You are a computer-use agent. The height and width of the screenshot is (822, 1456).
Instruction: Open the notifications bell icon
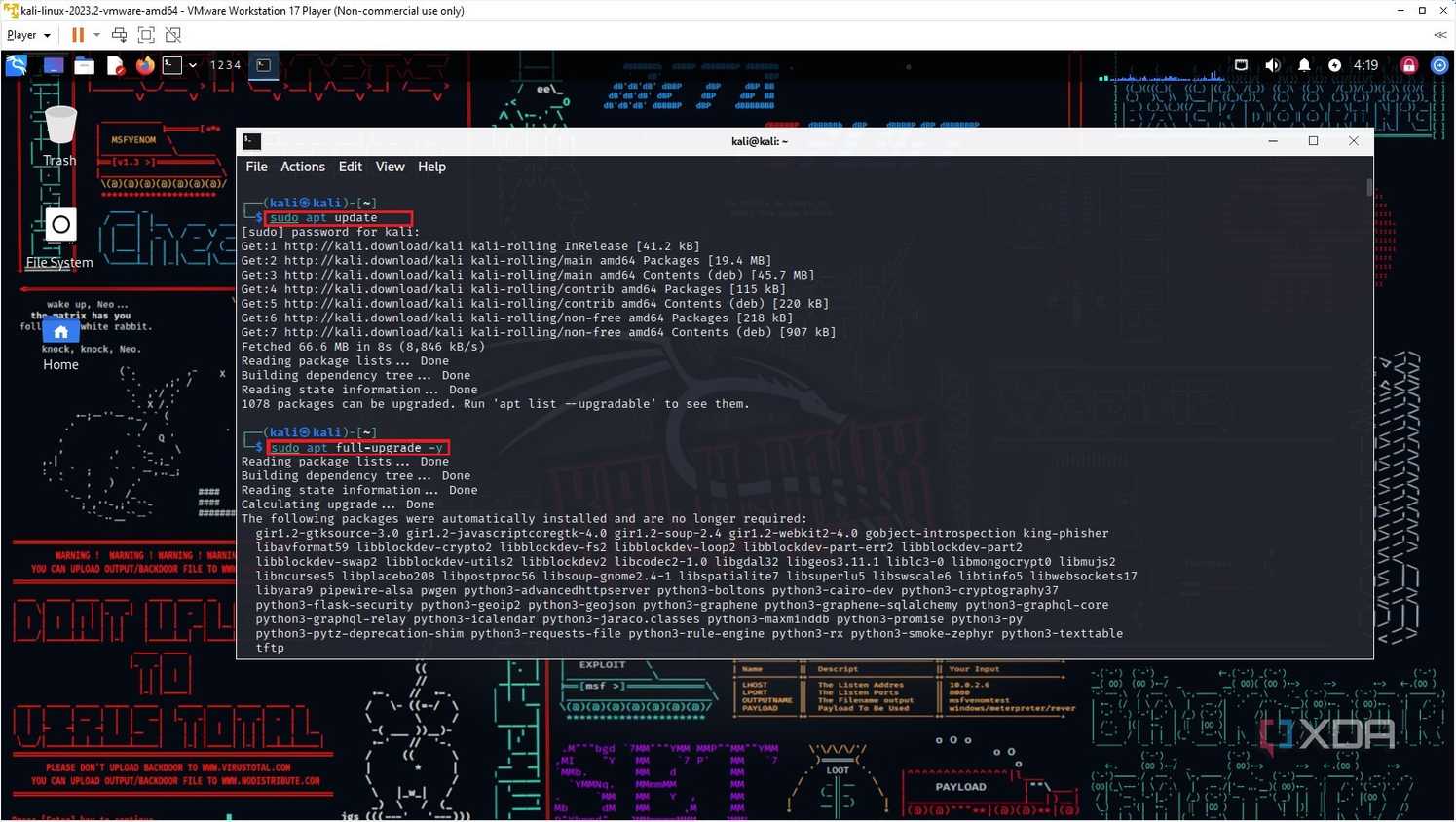click(1304, 65)
